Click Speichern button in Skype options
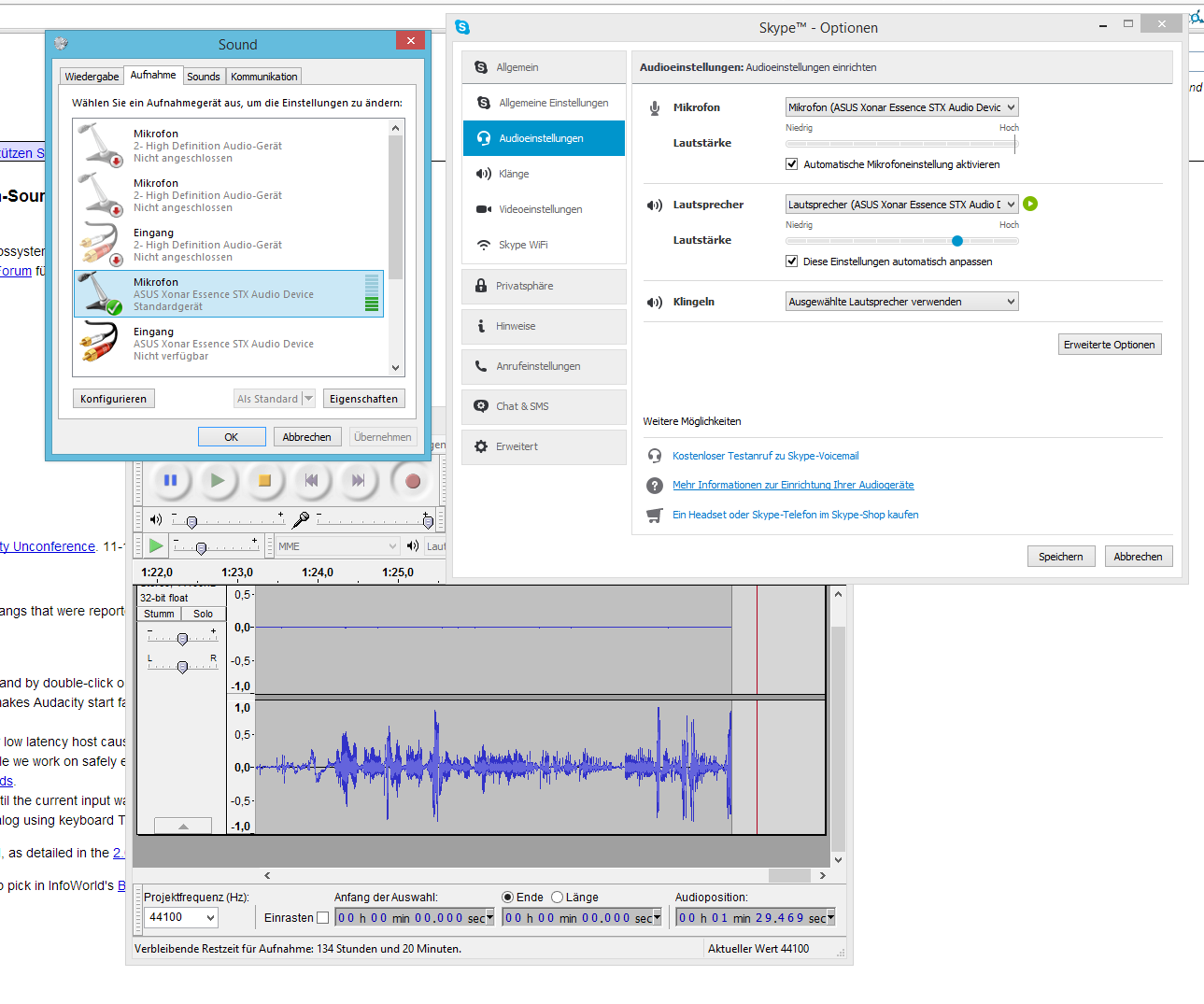 pyautogui.click(x=1060, y=557)
